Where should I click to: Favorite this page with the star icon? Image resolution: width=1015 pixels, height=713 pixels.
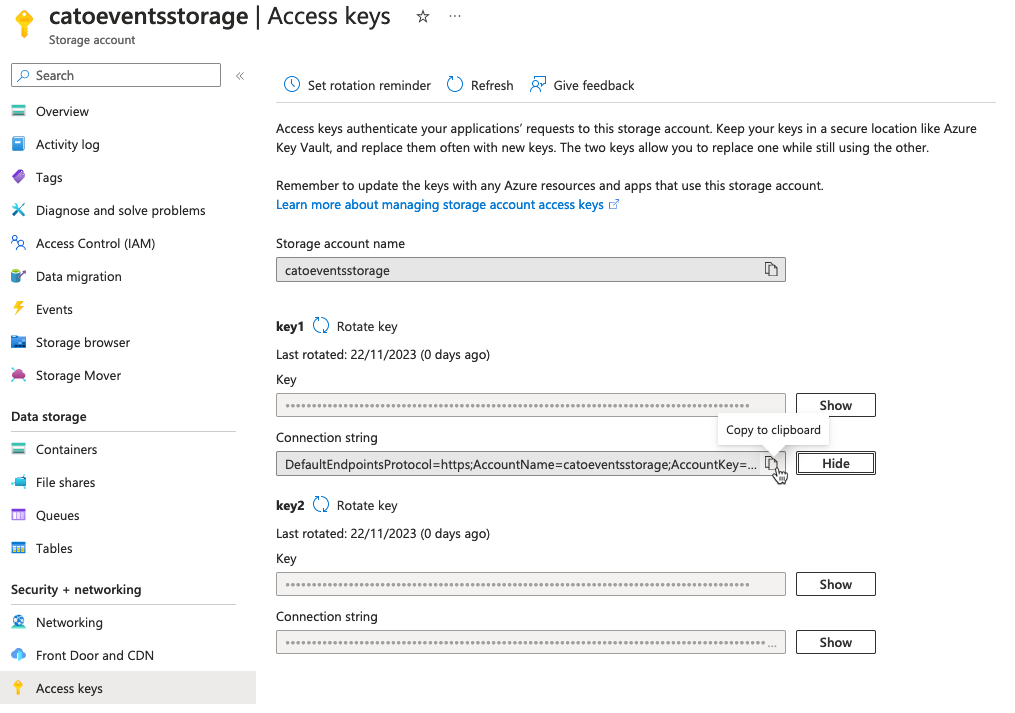click(423, 17)
